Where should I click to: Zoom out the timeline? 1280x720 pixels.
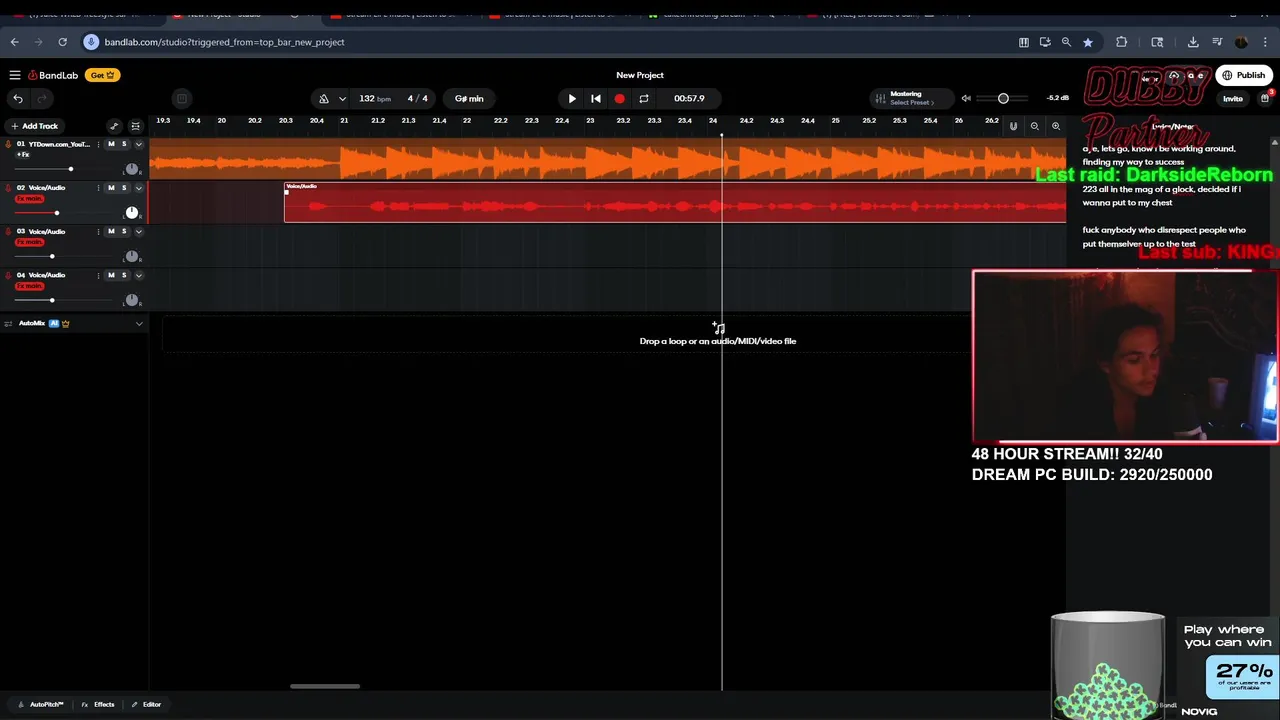pos(1035,126)
